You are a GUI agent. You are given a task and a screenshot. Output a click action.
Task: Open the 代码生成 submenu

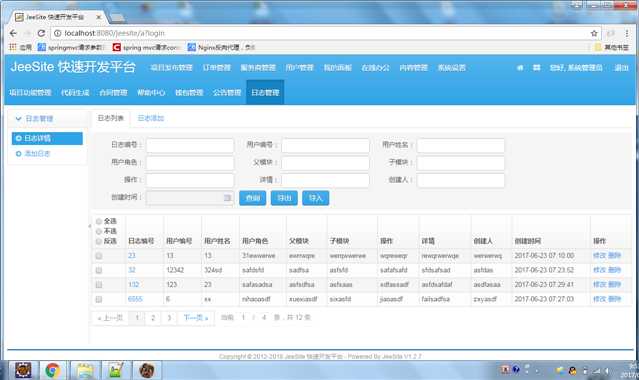click(x=75, y=93)
